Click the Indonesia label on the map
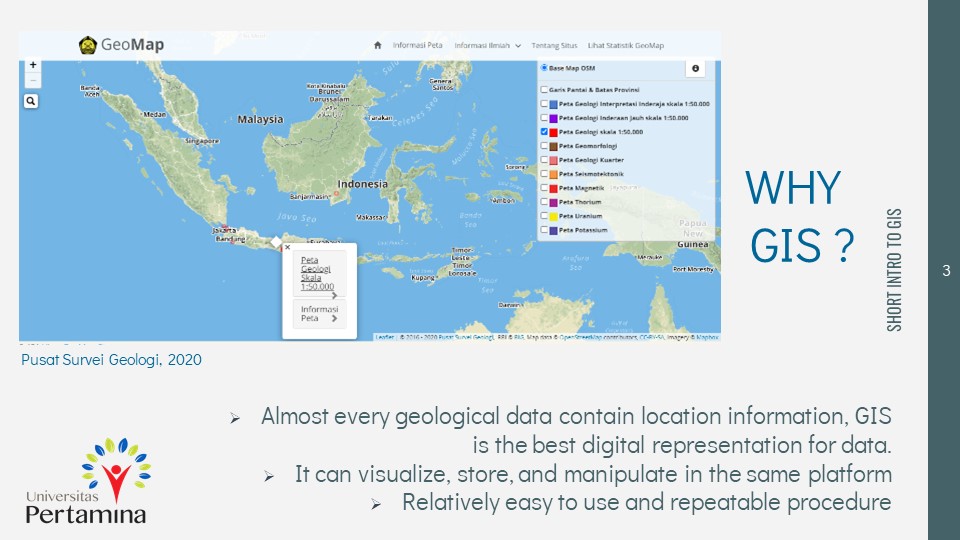Screen dimensions: 960x540 (362, 184)
